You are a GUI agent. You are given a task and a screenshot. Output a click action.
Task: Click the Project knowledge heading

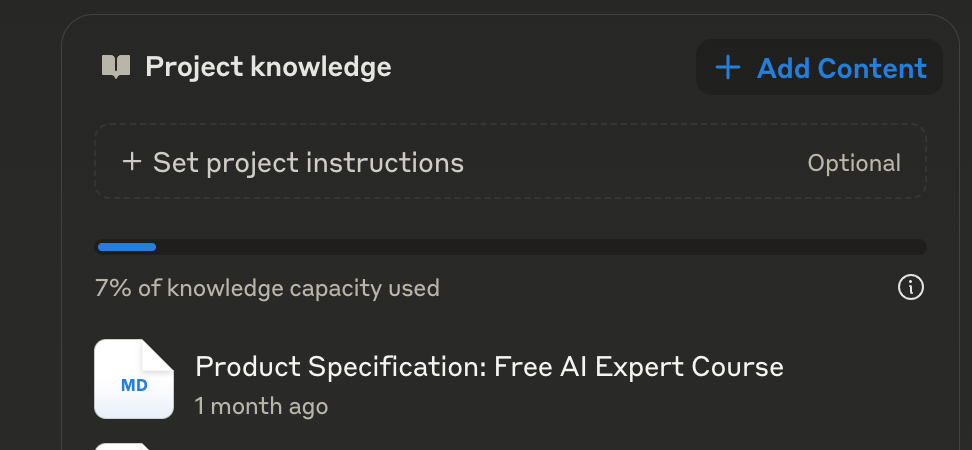(x=268, y=68)
